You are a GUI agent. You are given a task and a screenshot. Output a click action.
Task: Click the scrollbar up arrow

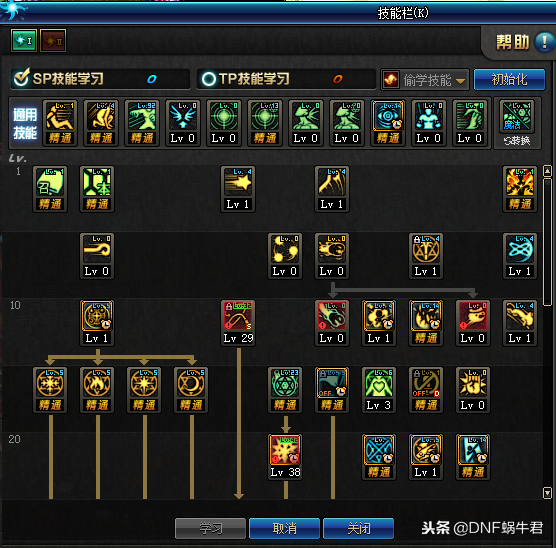pyautogui.click(x=547, y=172)
